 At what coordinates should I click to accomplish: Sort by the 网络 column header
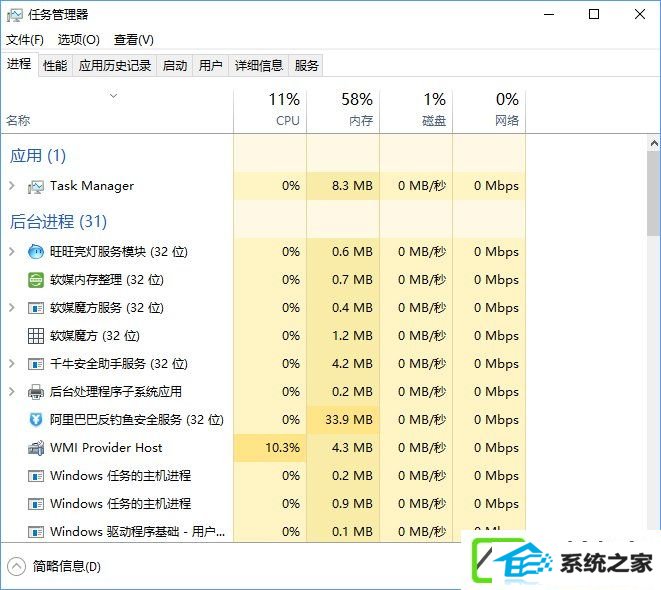click(x=489, y=112)
